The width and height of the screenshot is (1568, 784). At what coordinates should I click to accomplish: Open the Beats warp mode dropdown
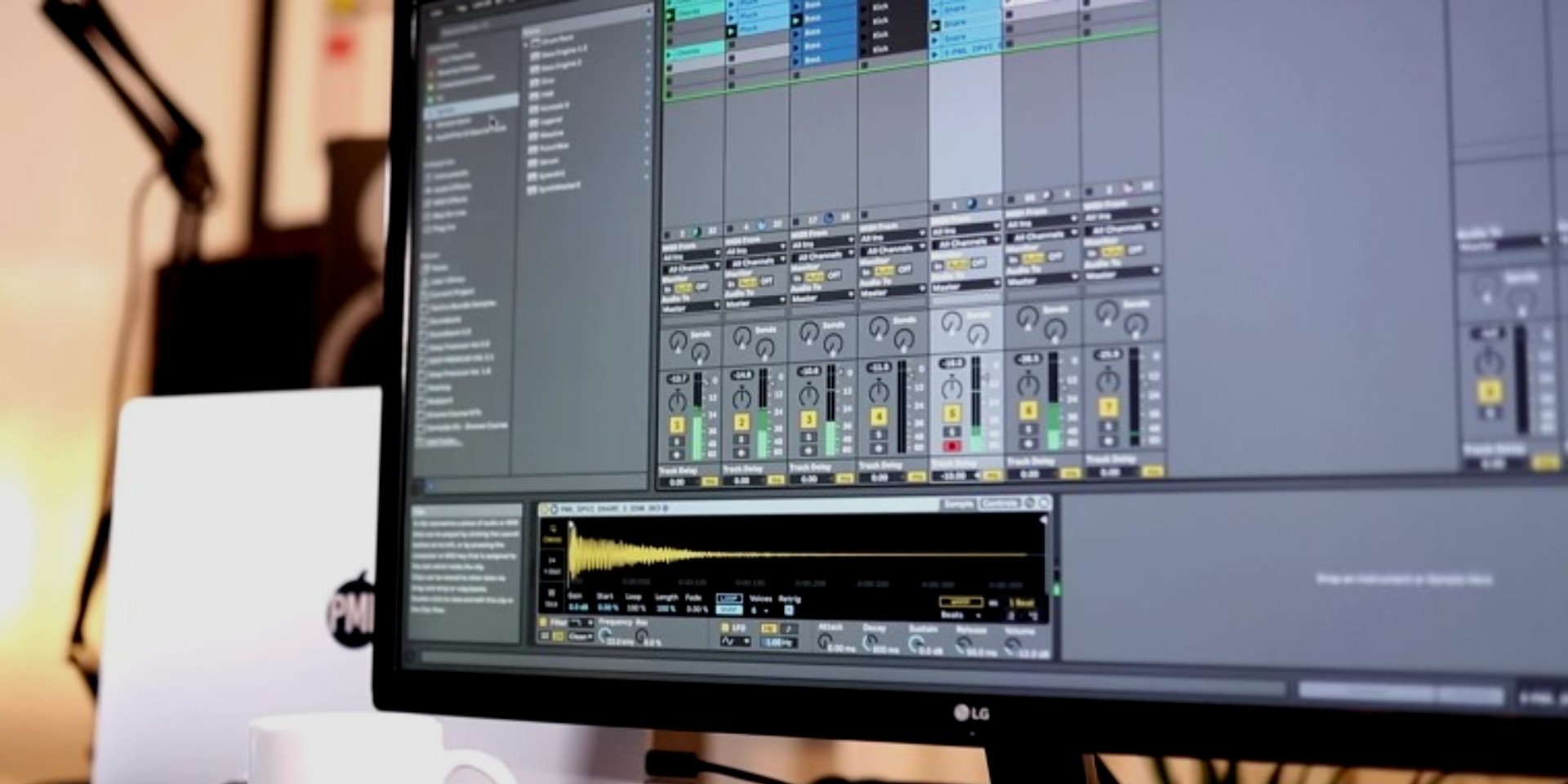click(960, 615)
